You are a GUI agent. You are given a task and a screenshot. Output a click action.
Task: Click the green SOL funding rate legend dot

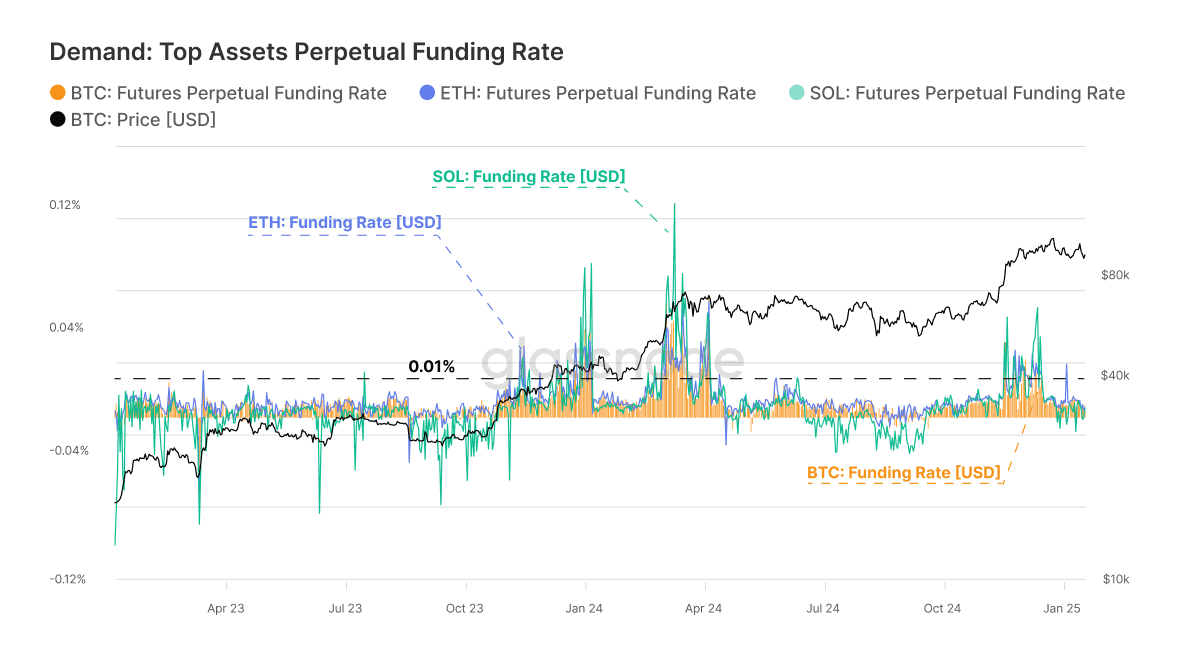(796, 93)
